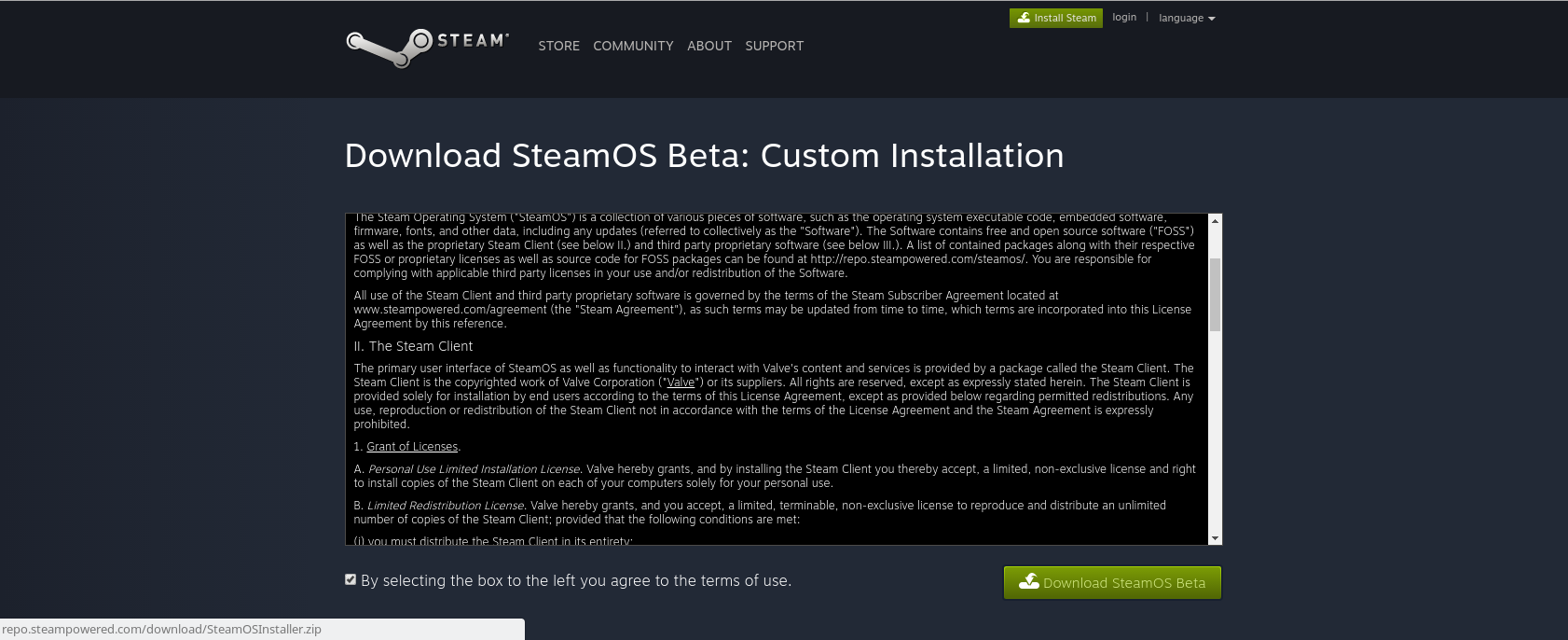
Task: Click the license box scroll-up arrow
Action: (x=1215, y=221)
